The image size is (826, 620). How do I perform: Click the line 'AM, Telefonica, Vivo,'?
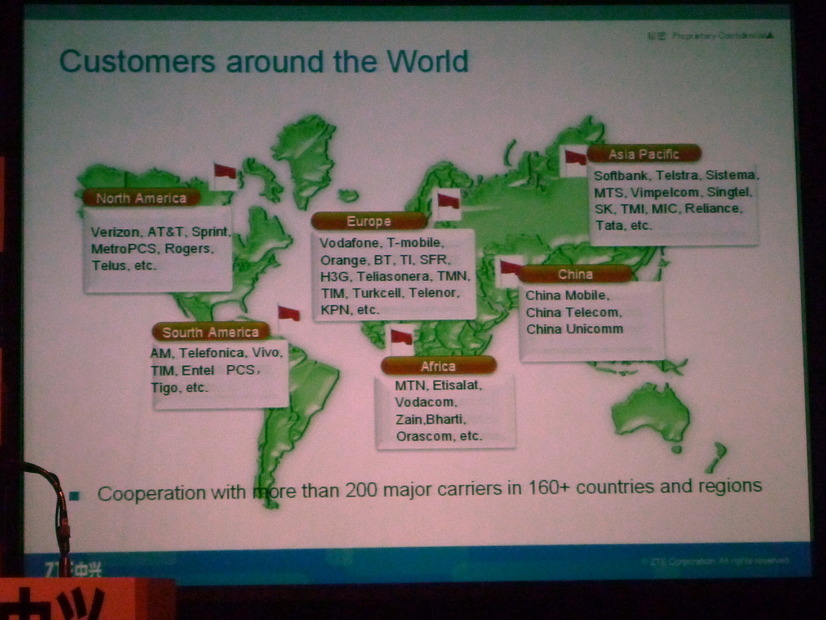[217, 352]
